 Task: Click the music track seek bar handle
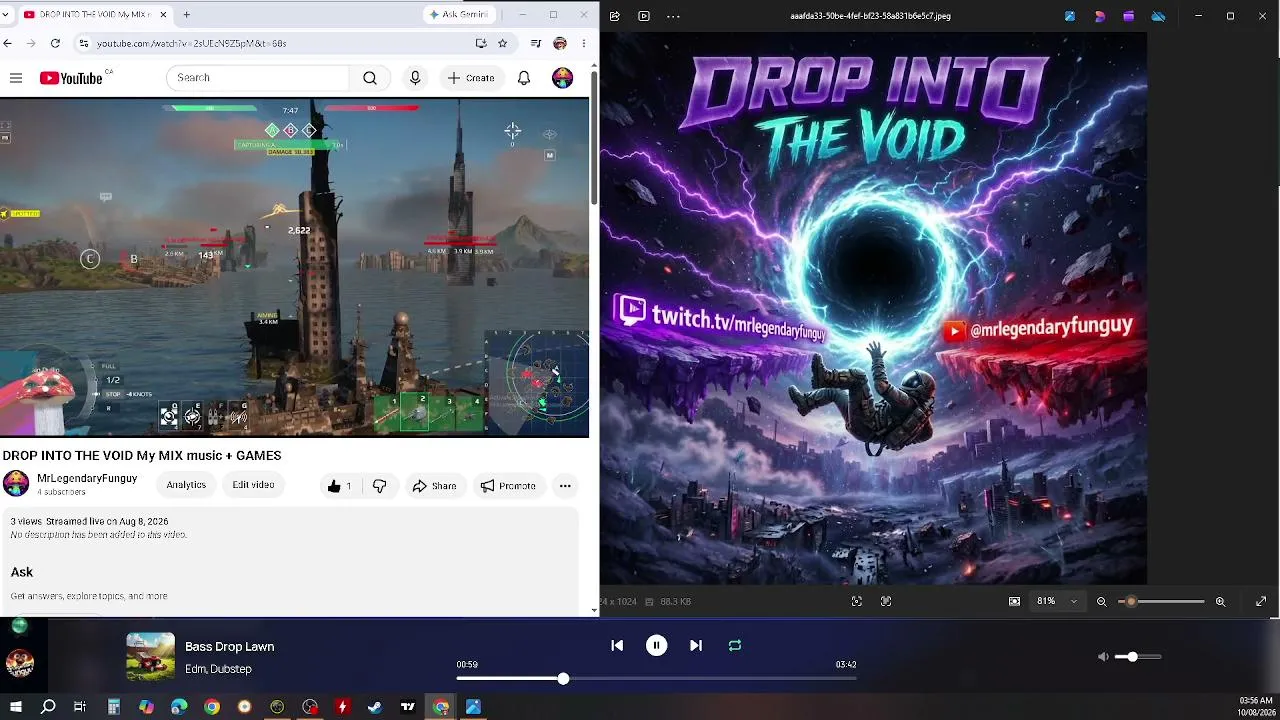coord(563,679)
